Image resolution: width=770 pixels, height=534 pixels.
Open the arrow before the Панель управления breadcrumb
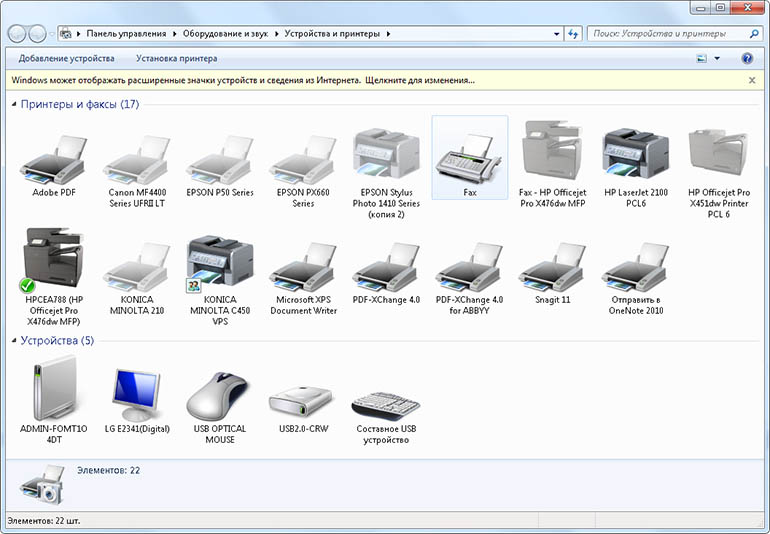click(x=79, y=34)
